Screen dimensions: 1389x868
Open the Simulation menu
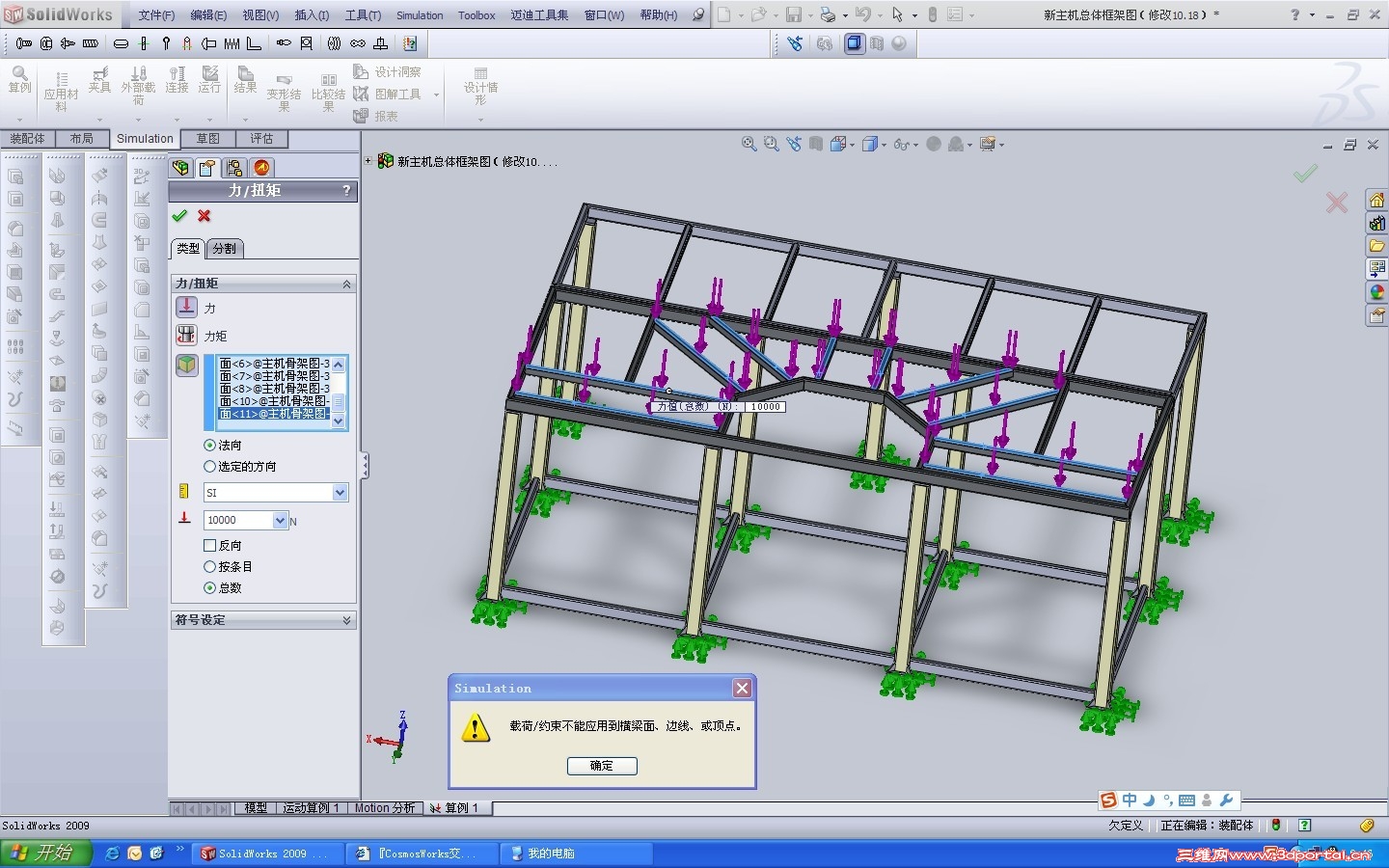tap(420, 15)
